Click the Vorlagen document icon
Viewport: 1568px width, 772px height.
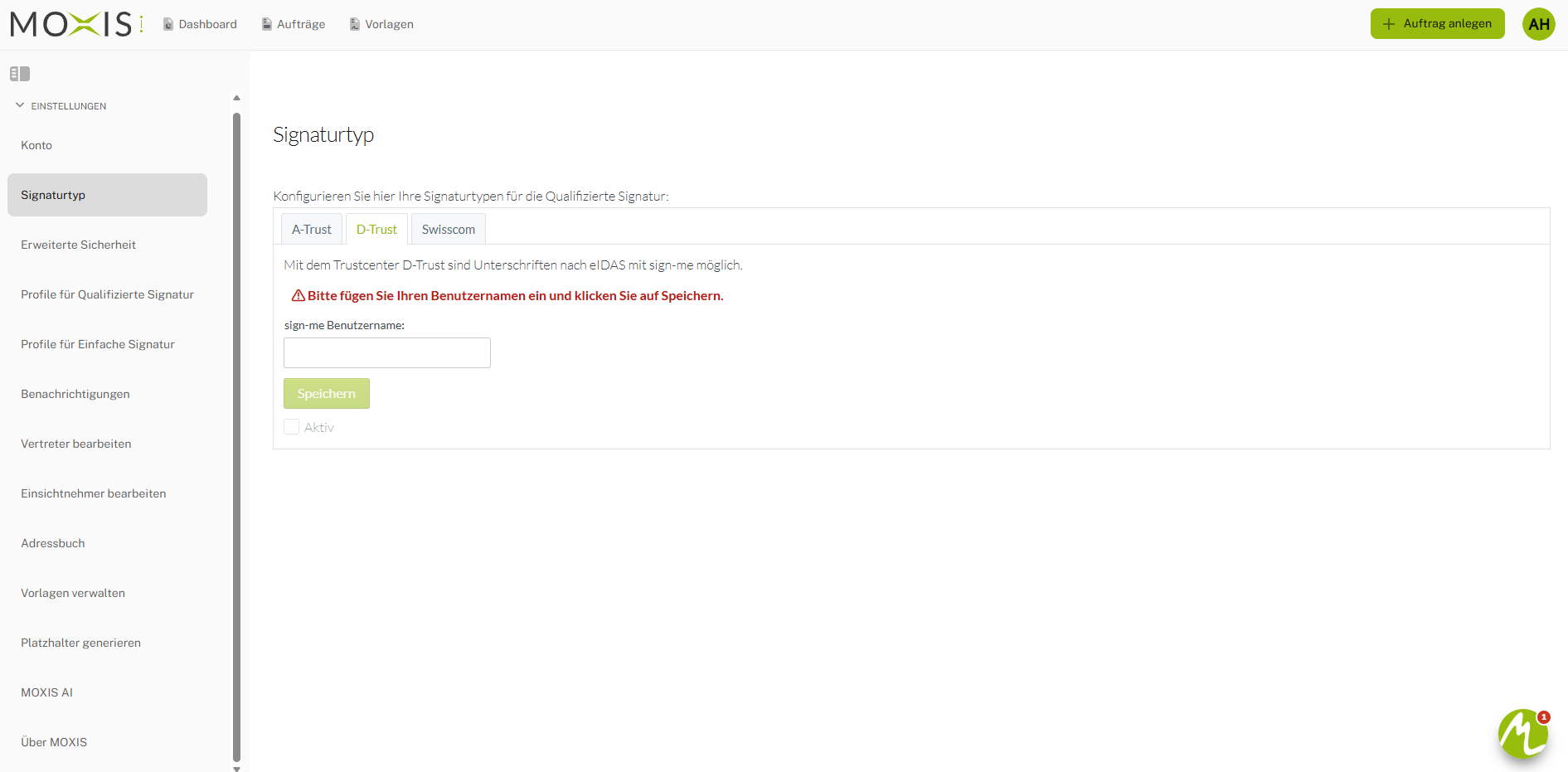pos(355,24)
